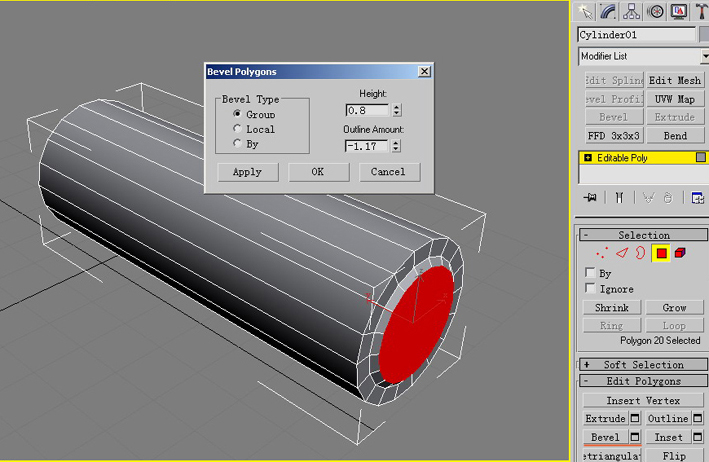This screenshot has width=709, height=462.
Task: Open the Outline settings box icon
Action: (x=698, y=419)
